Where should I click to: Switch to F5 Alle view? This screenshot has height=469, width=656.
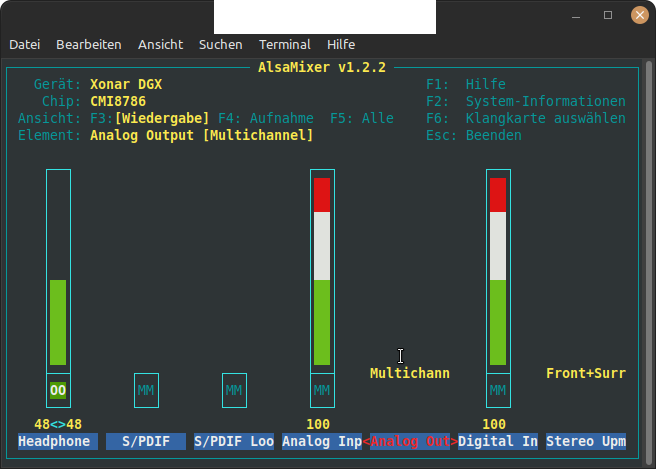click(x=362, y=118)
